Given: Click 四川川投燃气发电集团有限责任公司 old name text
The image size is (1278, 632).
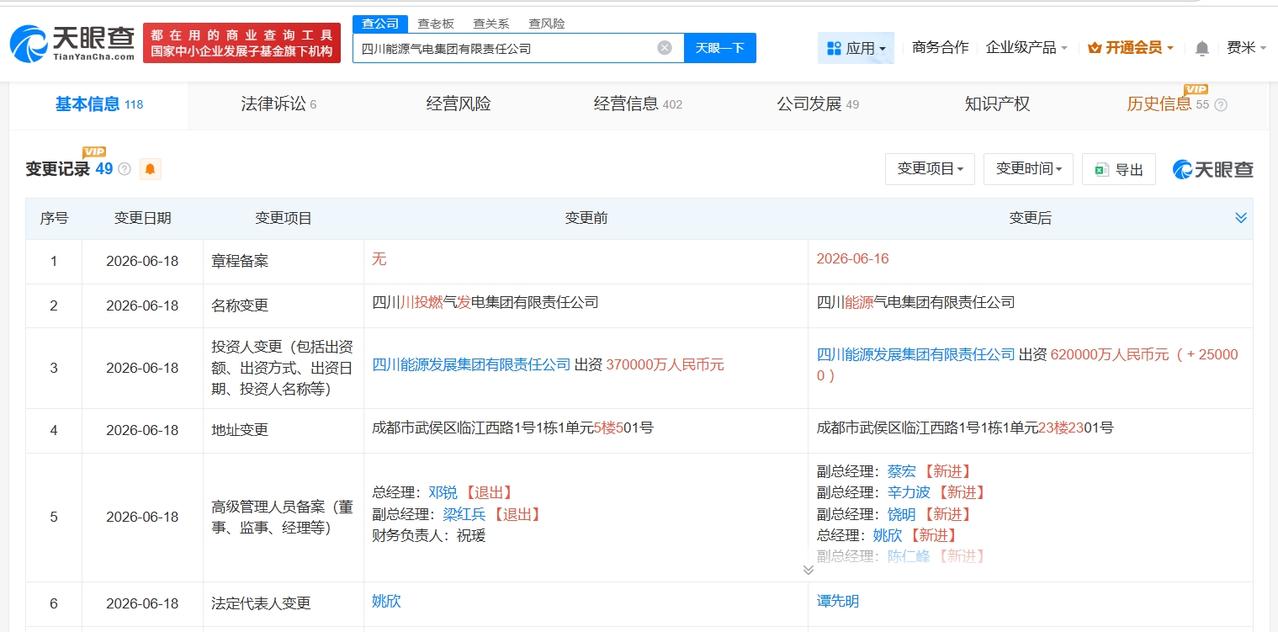Looking at the screenshot, I should [x=485, y=302].
